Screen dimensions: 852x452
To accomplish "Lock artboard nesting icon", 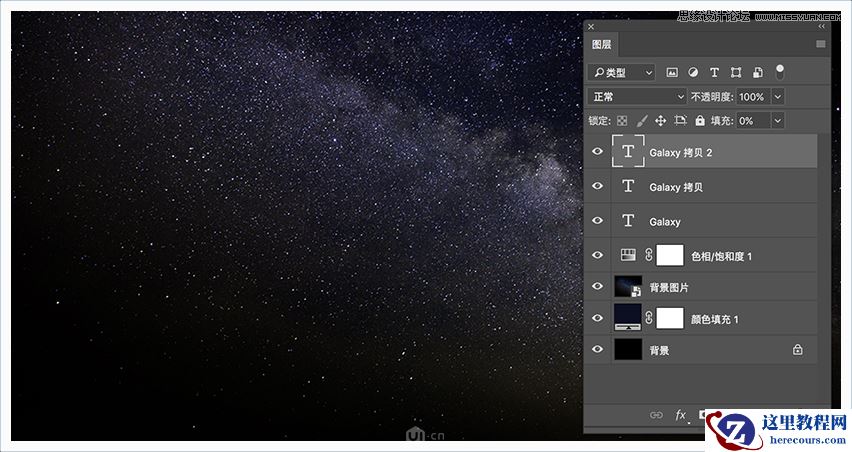I will pyautogui.click(x=680, y=121).
